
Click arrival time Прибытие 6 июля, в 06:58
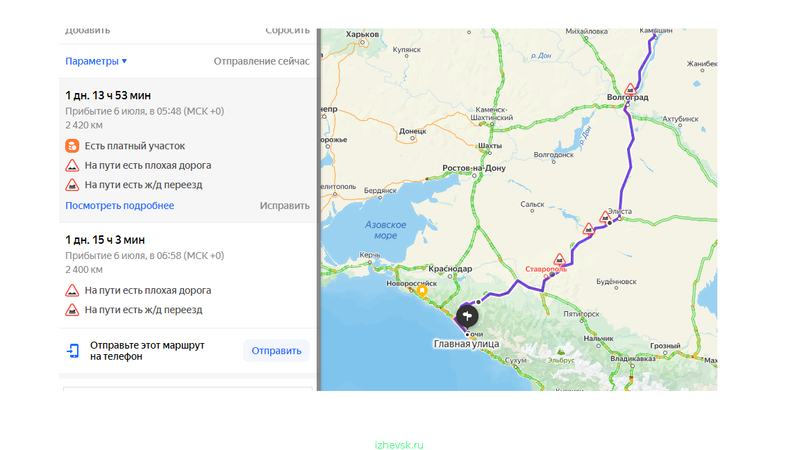(x=144, y=256)
